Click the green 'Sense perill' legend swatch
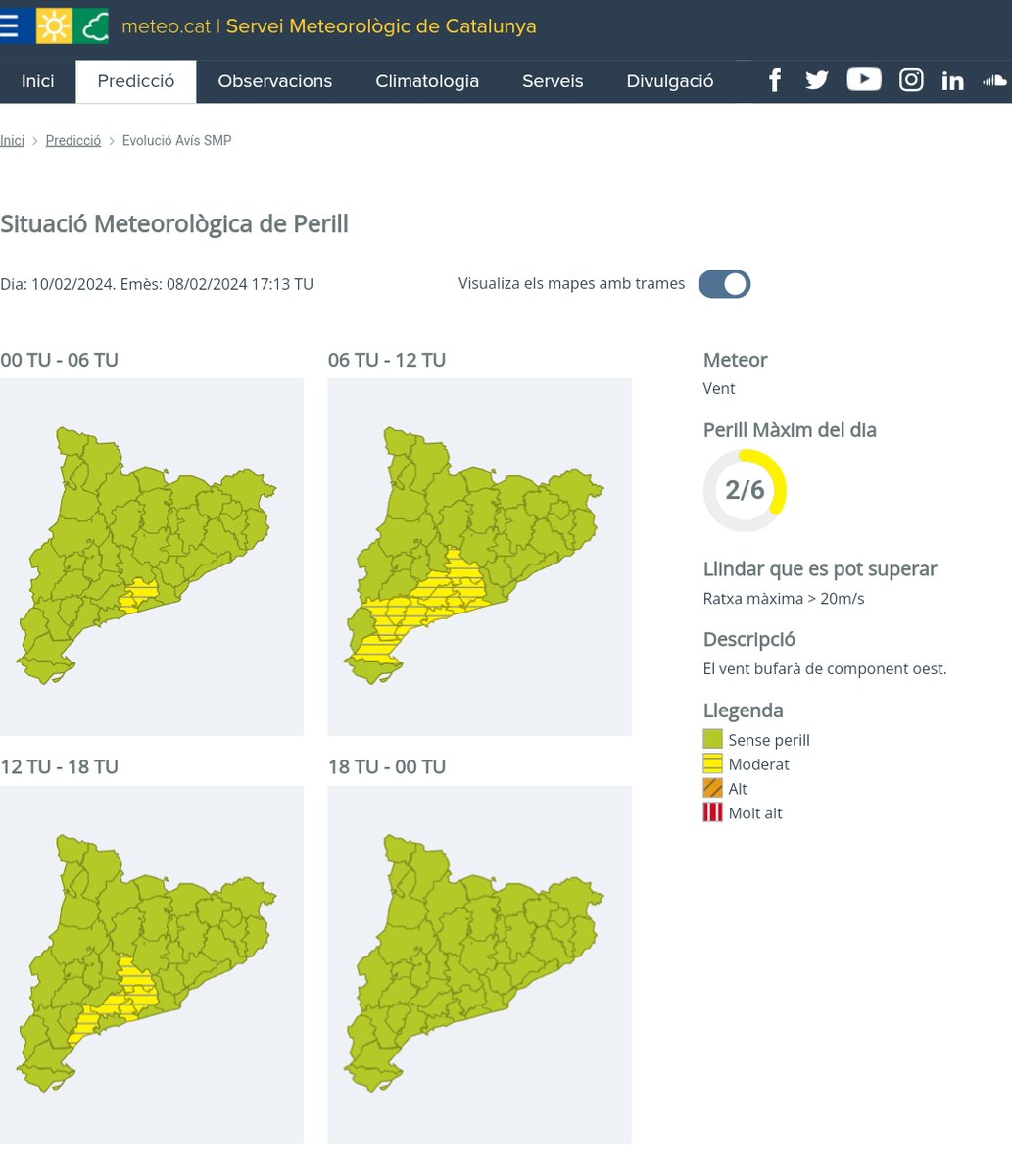1012x1176 pixels. [x=712, y=739]
